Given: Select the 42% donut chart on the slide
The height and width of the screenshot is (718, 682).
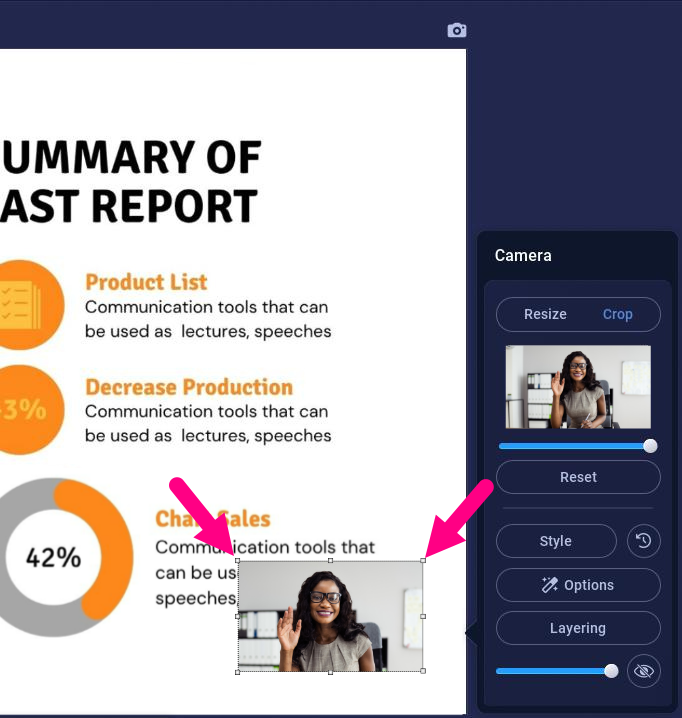Looking at the screenshot, I should coord(55,556).
